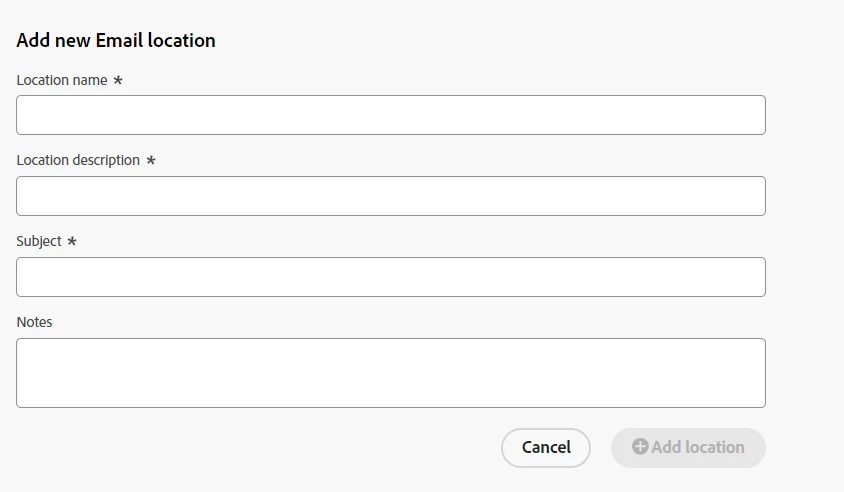Click the 'Add location' text on the disabled button
844x492 pixels.
coord(698,447)
